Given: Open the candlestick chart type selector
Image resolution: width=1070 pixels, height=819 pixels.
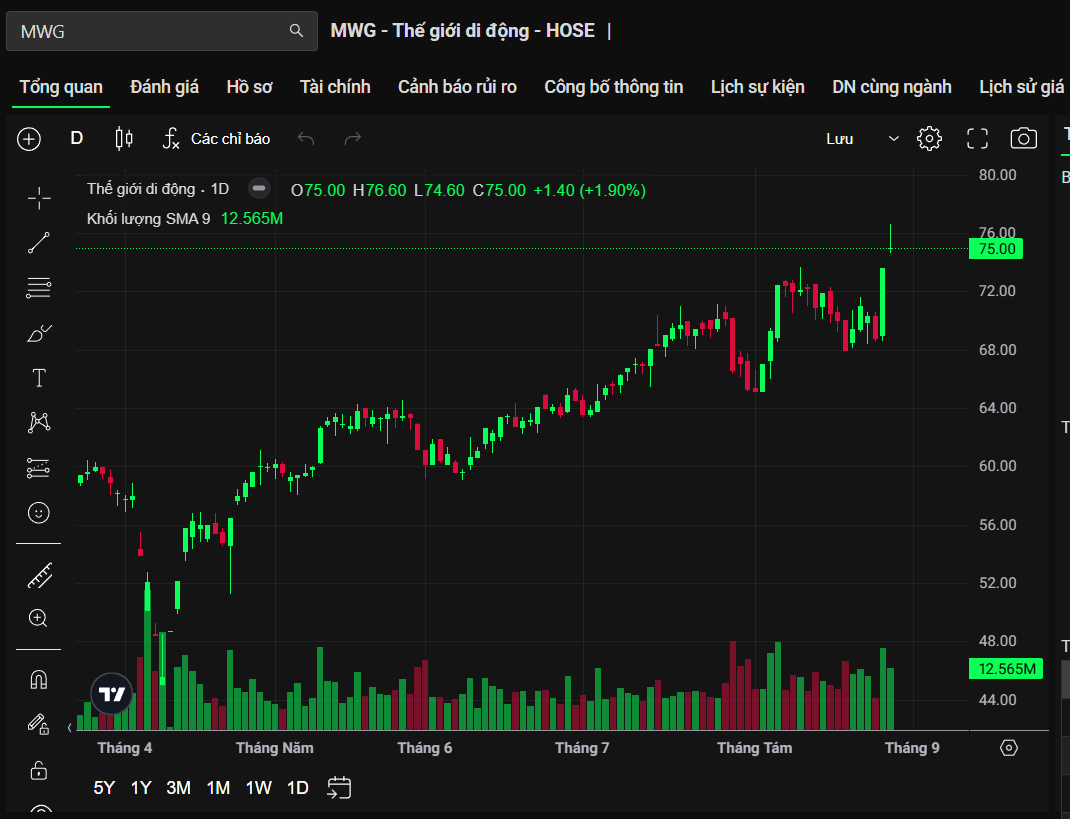Looking at the screenshot, I should tap(124, 139).
